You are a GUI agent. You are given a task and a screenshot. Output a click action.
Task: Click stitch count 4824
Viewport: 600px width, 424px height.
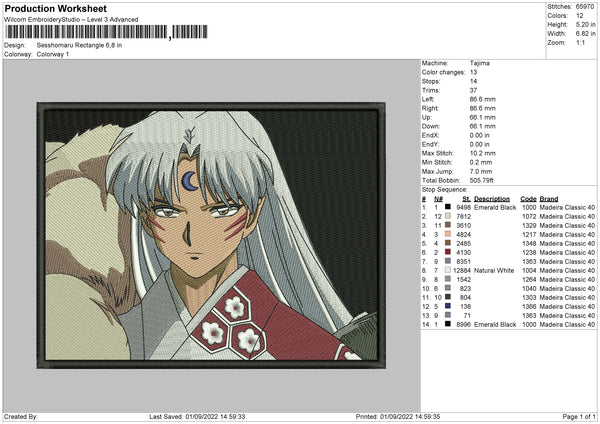click(x=463, y=235)
